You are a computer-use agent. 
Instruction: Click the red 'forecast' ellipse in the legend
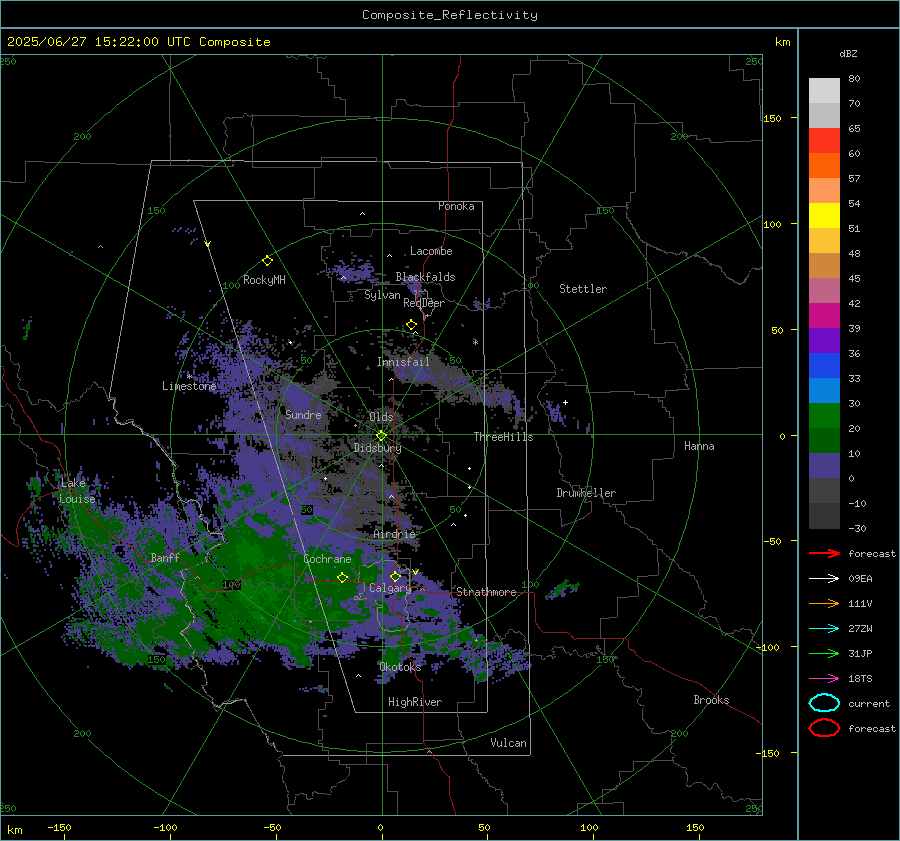click(x=824, y=728)
